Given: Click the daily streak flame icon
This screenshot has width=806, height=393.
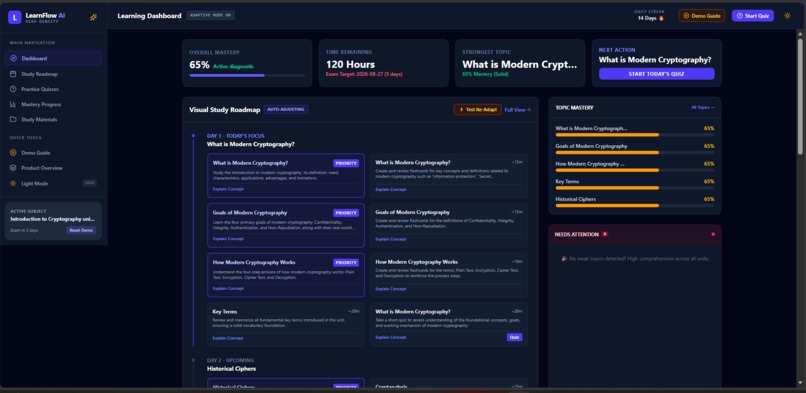Looking at the screenshot, I should coord(661,18).
